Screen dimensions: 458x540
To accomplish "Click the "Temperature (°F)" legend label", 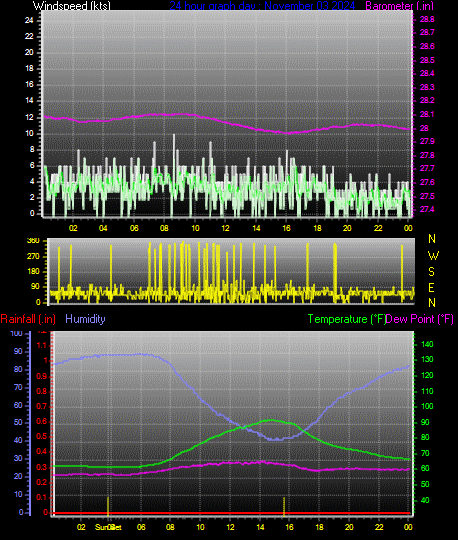I will (347, 319).
